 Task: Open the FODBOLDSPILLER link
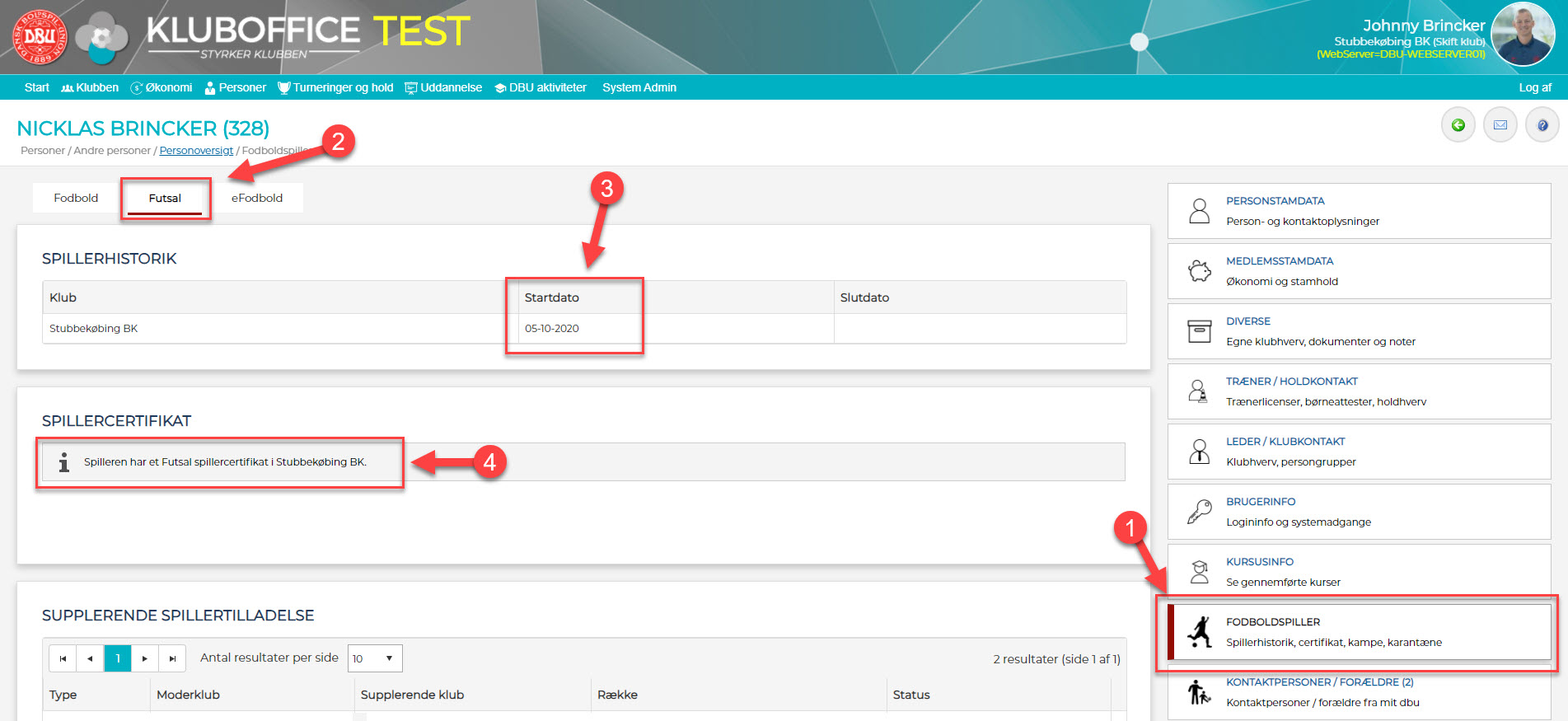point(1273,622)
